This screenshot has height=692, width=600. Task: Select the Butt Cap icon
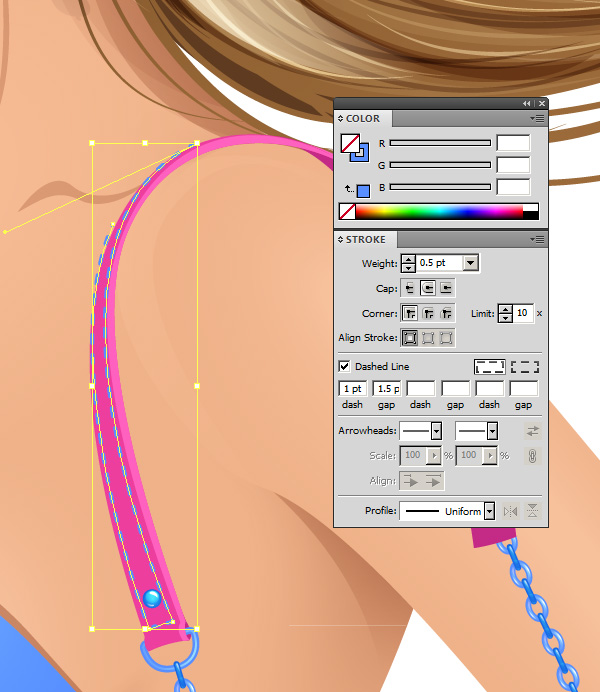[408, 288]
